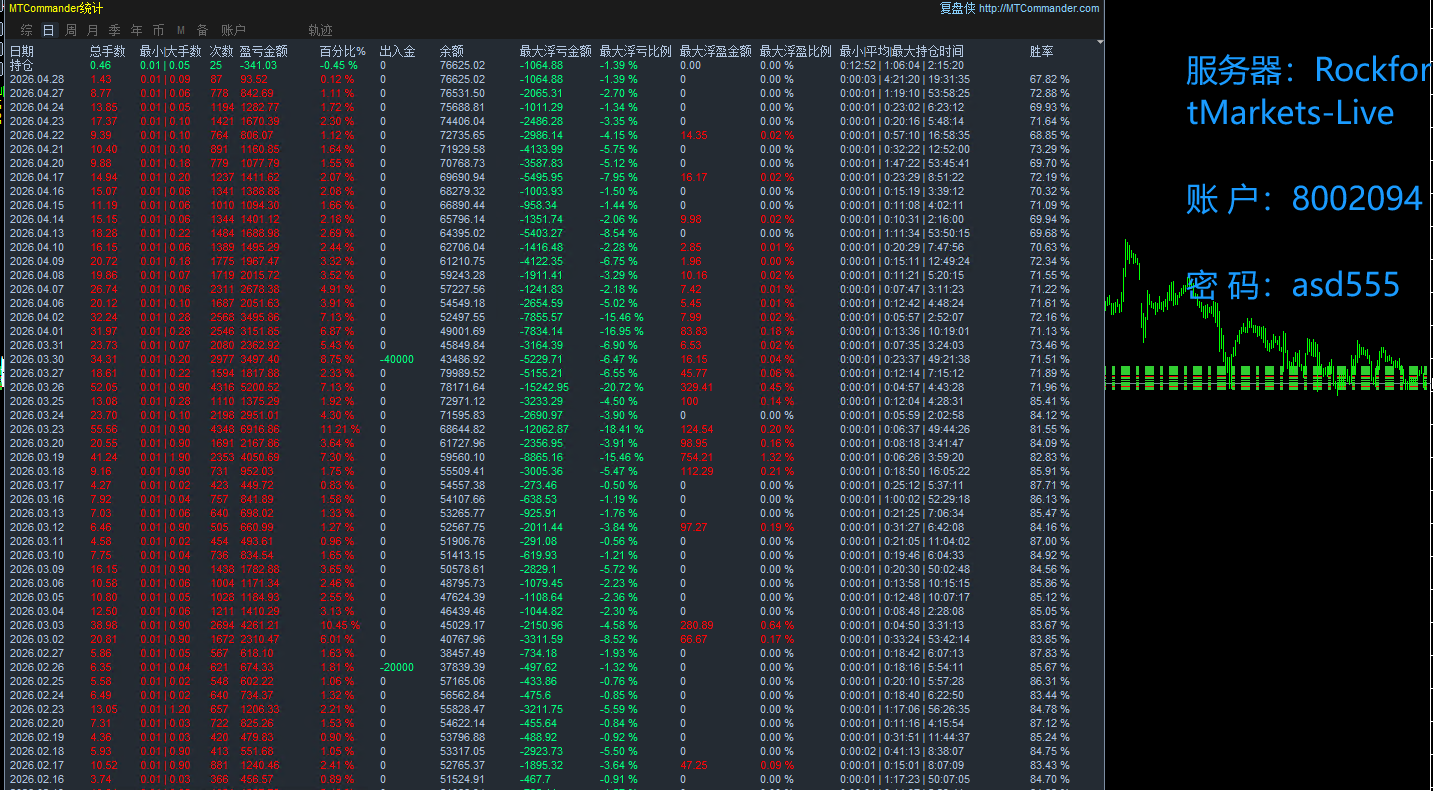Select the 2026.03.10 date row

tap(37, 555)
